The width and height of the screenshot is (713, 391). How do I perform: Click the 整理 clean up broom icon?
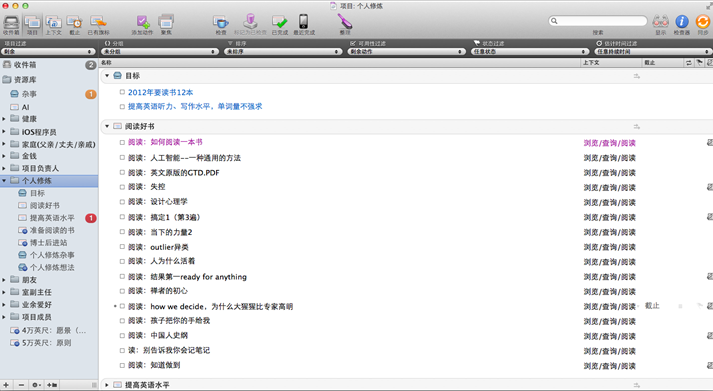(x=345, y=21)
